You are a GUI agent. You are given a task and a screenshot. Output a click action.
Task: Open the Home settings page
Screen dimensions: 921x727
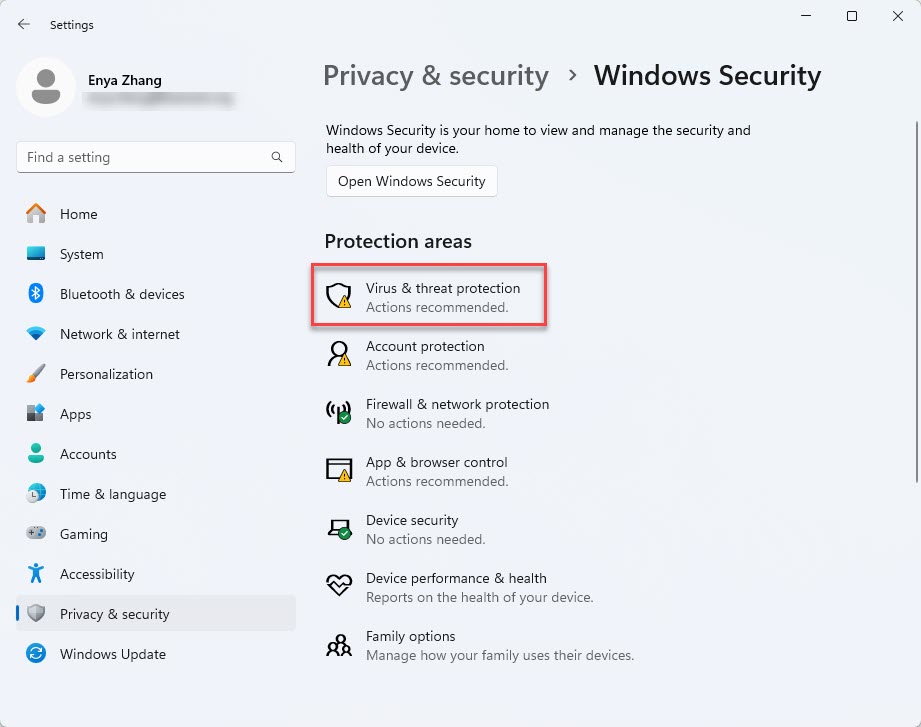(78, 214)
